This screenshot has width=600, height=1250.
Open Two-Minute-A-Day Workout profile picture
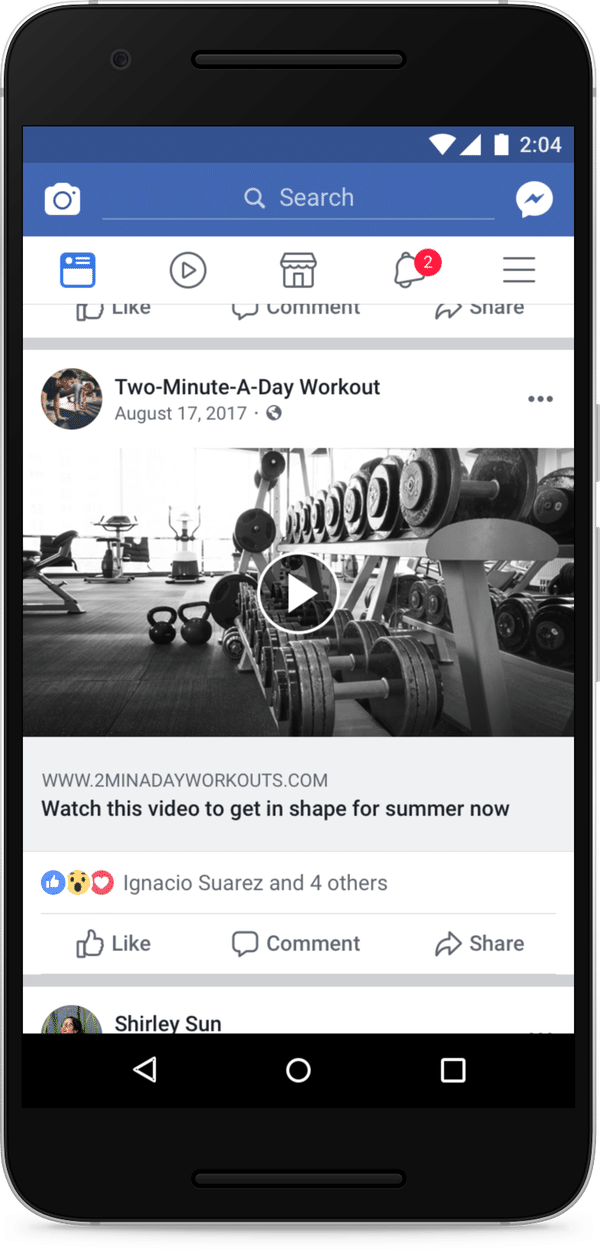[x=71, y=399]
